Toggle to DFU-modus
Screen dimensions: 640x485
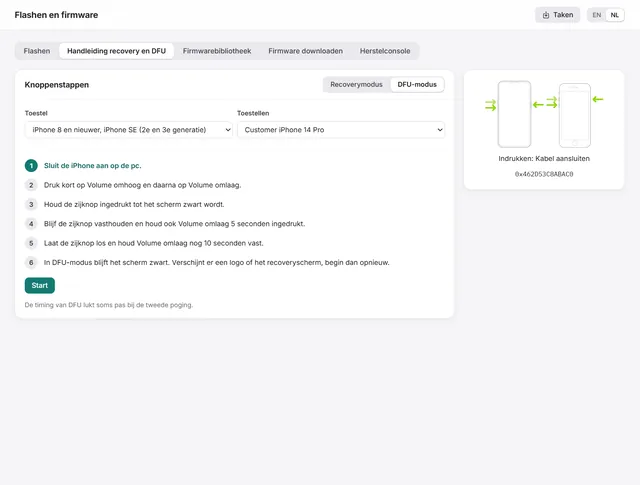point(417,85)
